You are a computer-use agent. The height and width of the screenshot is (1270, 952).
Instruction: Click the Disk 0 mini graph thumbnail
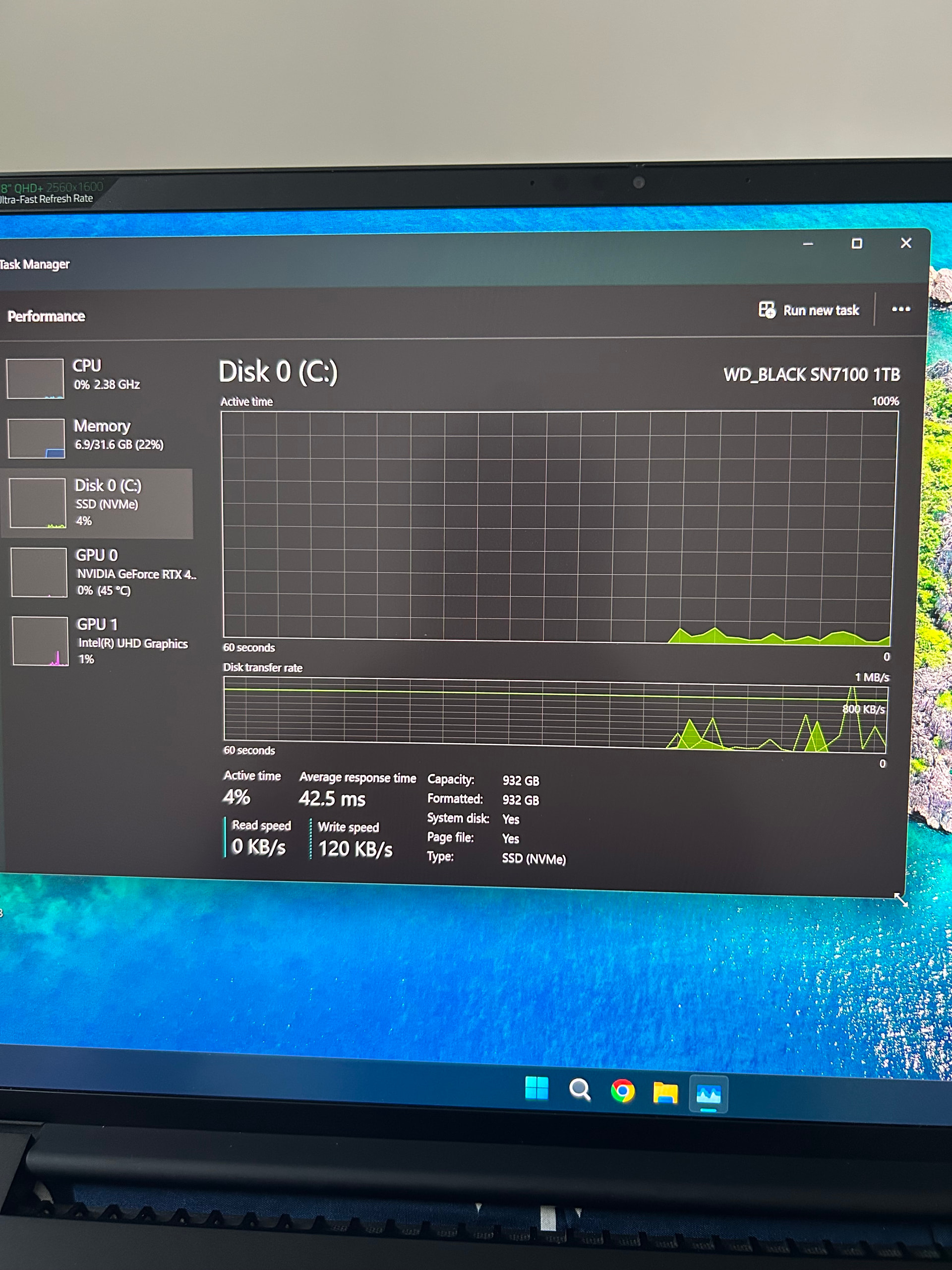[38, 503]
